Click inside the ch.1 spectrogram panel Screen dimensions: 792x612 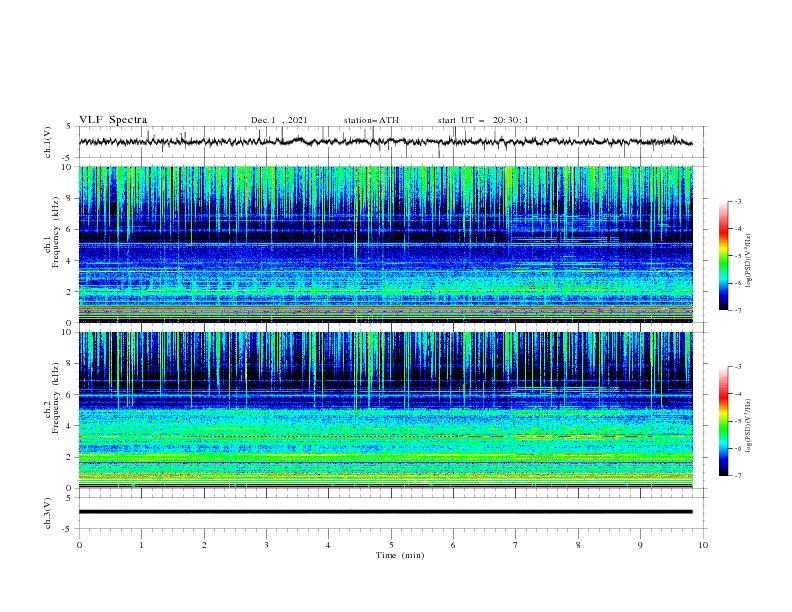(x=385, y=244)
